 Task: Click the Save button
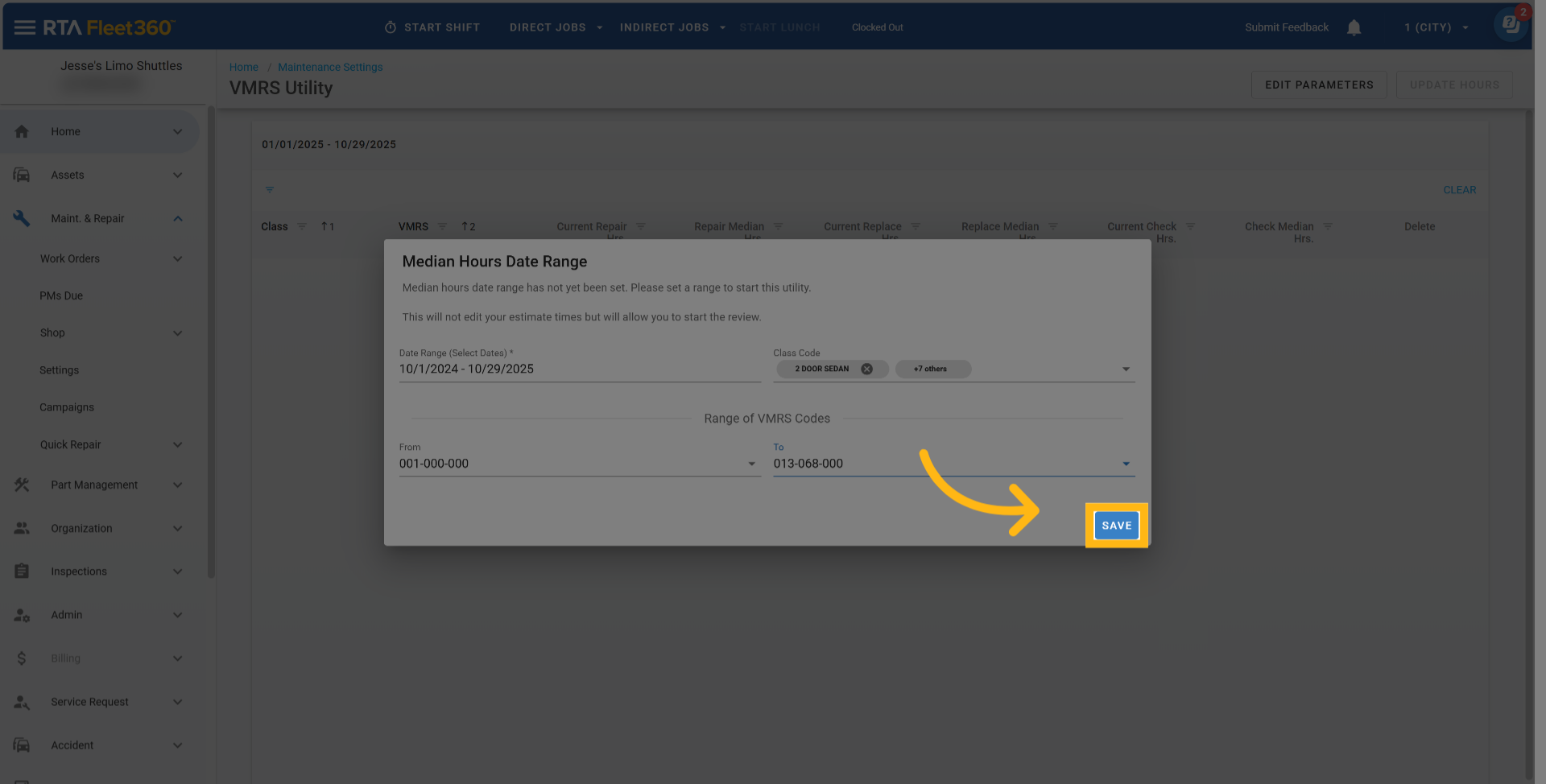[x=1116, y=526]
